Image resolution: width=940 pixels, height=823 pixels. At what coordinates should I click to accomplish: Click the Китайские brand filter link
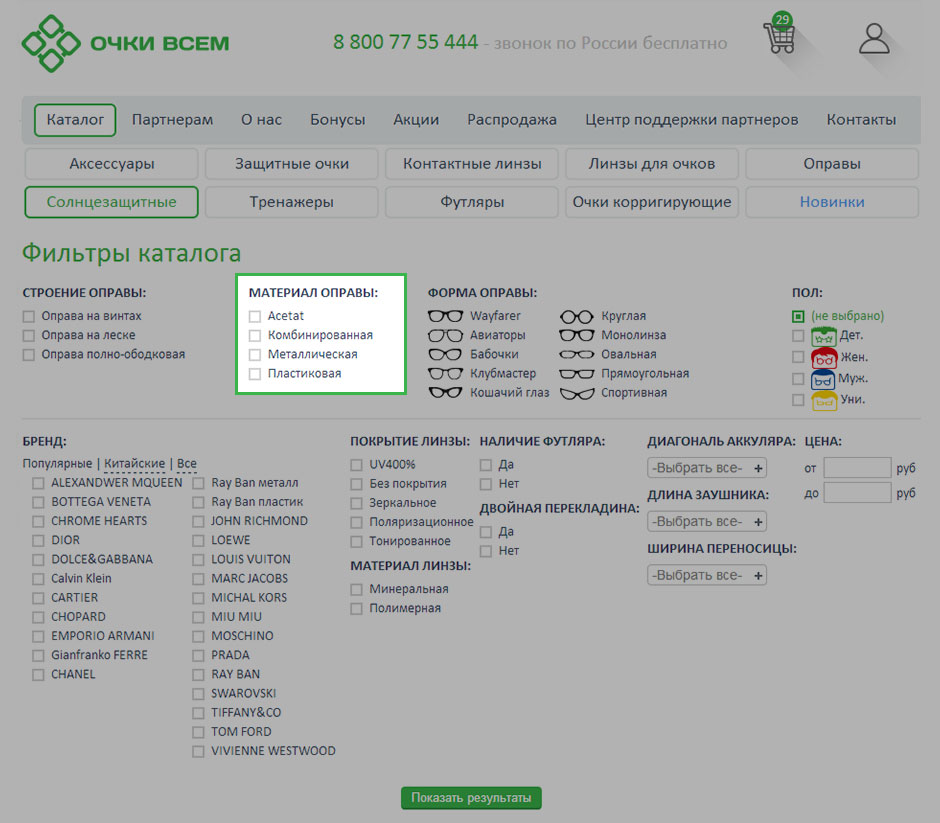click(x=134, y=464)
